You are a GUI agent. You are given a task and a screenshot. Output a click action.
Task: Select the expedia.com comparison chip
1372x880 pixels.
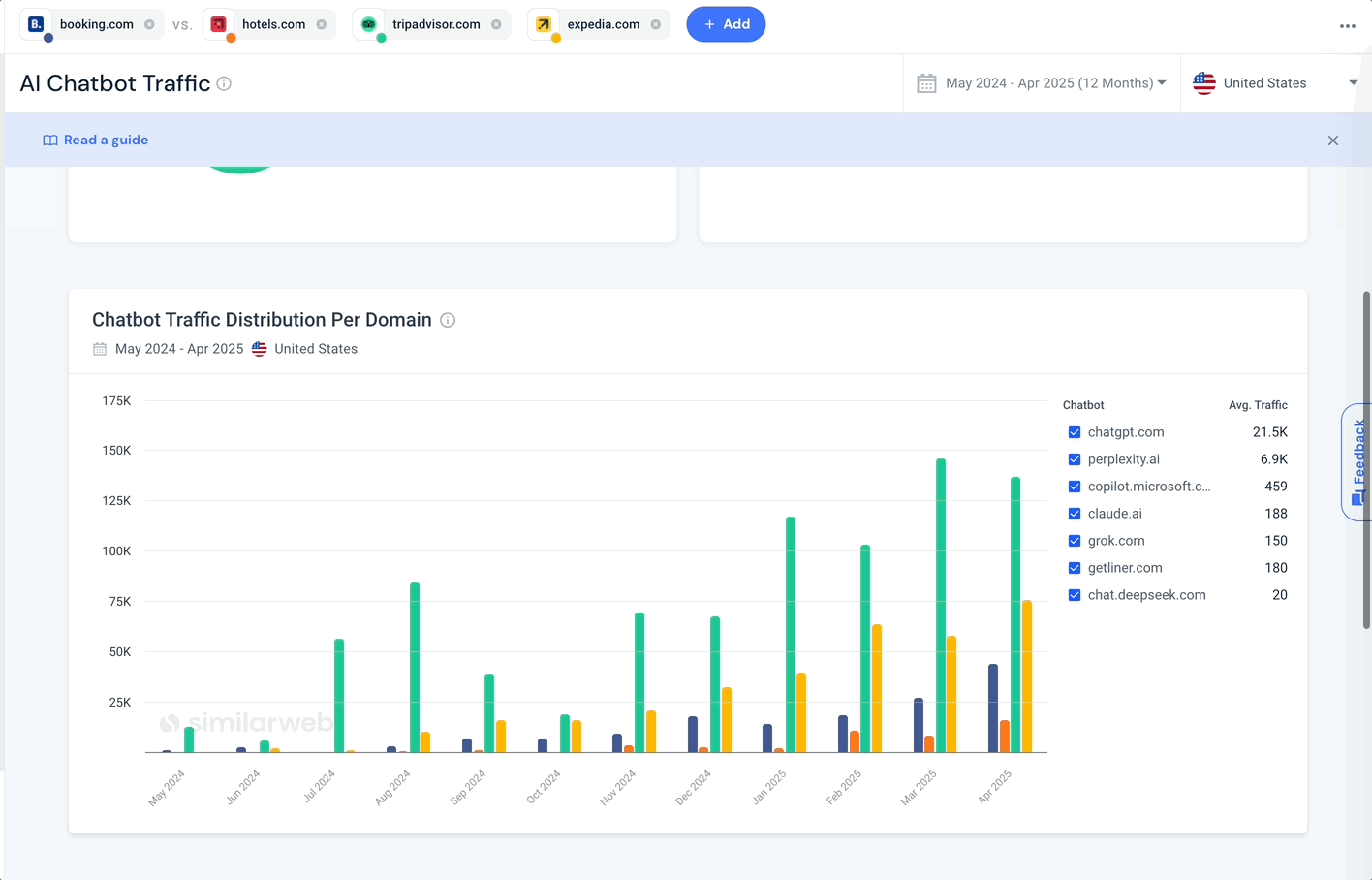[x=599, y=24]
